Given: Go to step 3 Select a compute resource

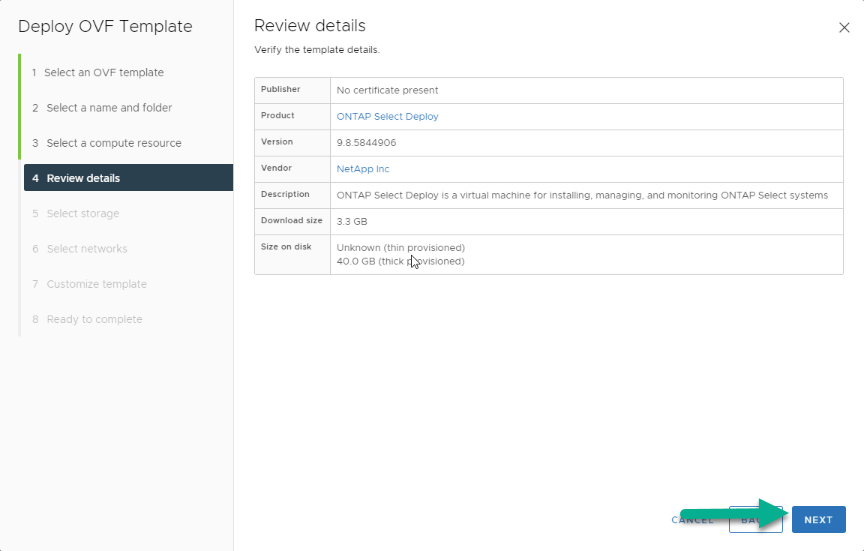Looking at the screenshot, I should point(106,143).
